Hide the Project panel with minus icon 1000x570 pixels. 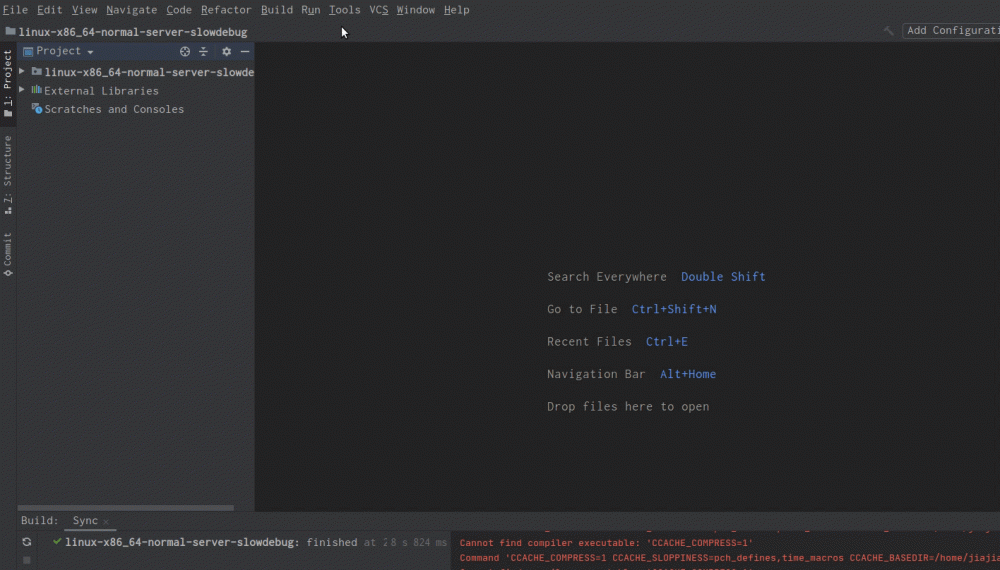click(x=245, y=52)
